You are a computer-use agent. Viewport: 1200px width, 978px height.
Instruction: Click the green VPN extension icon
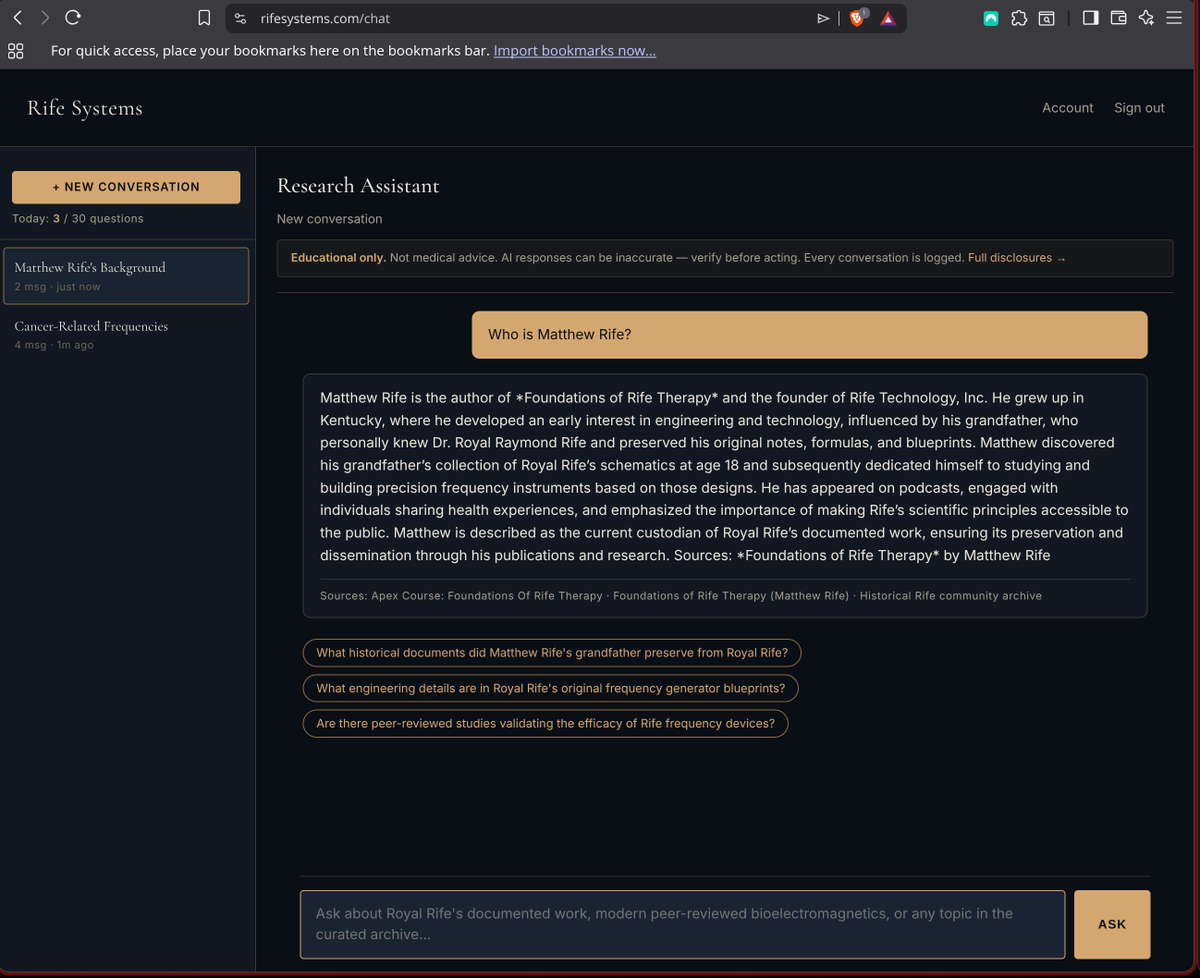(x=991, y=18)
